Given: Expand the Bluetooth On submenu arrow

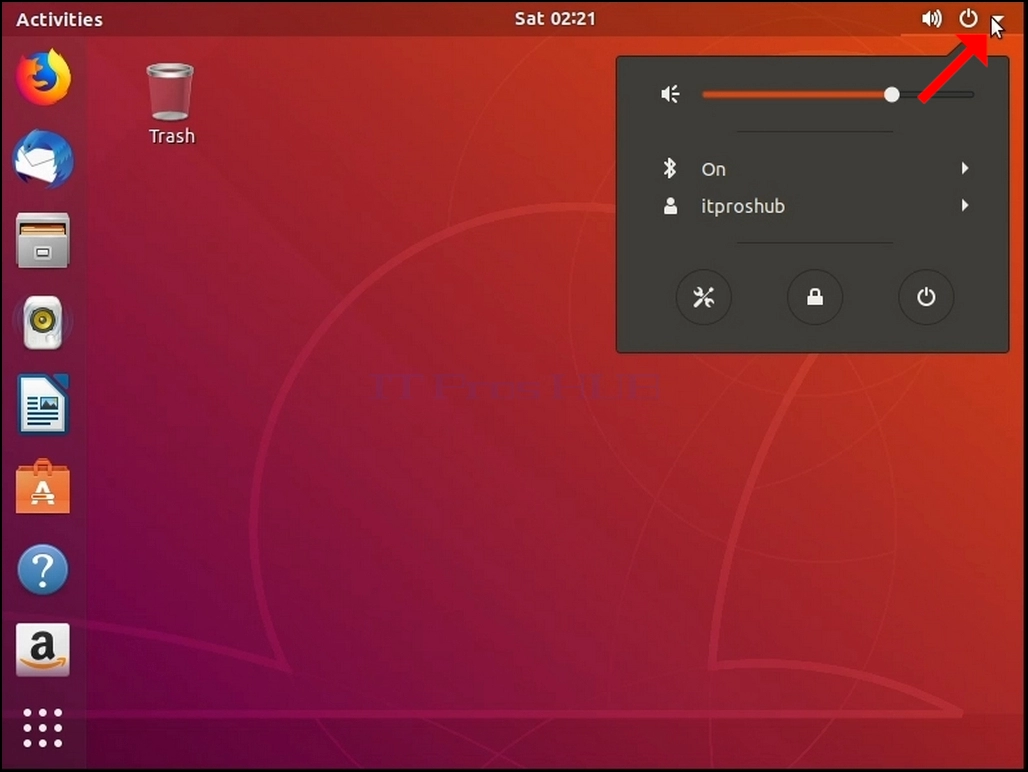Looking at the screenshot, I should [964, 168].
